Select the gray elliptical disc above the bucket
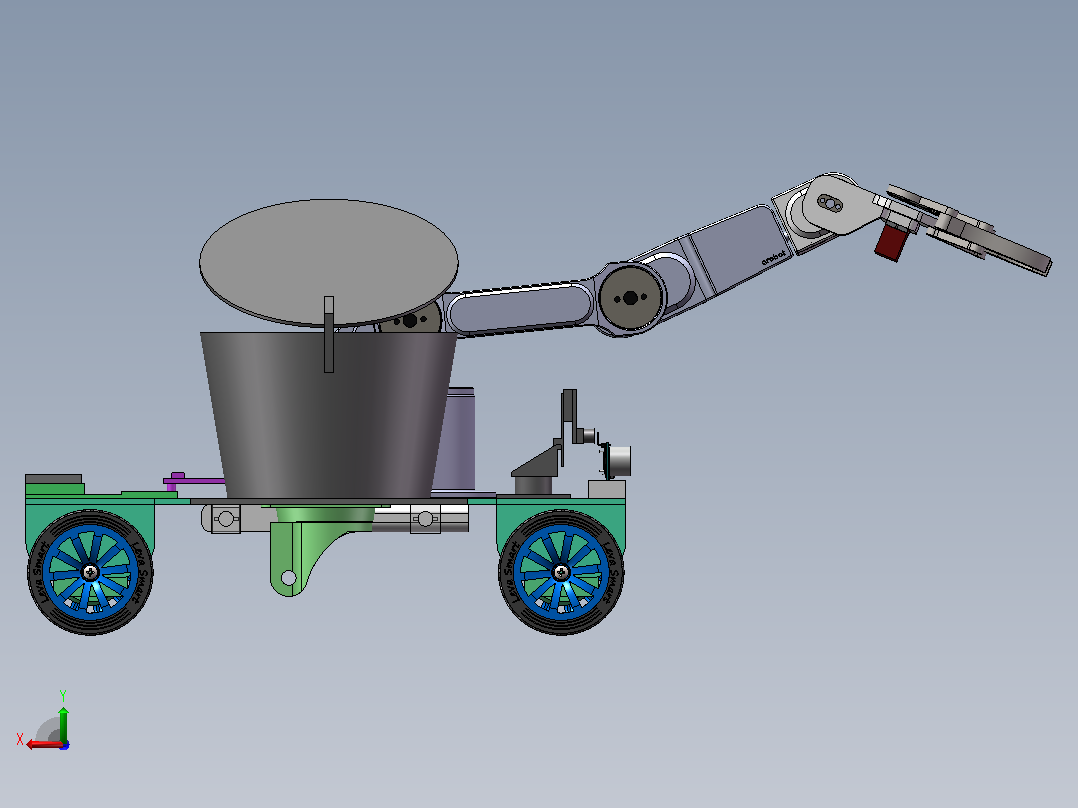The image size is (1078, 808). (x=329, y=263)
